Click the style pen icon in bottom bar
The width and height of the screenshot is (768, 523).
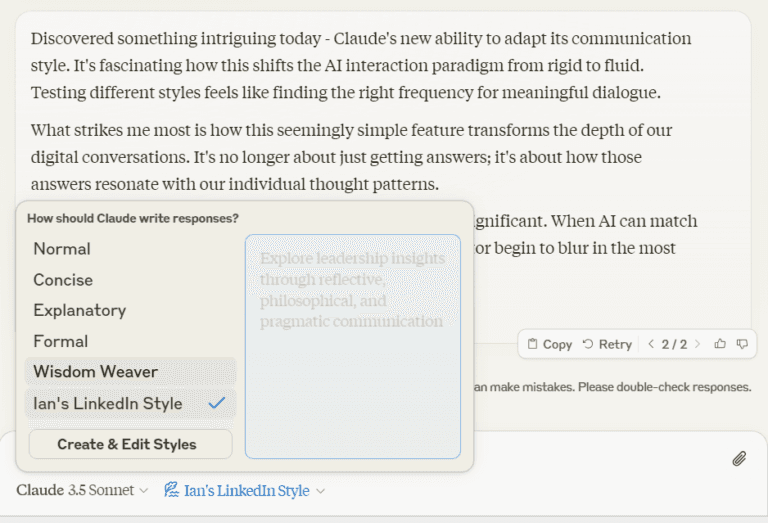[x=171, y=490]
